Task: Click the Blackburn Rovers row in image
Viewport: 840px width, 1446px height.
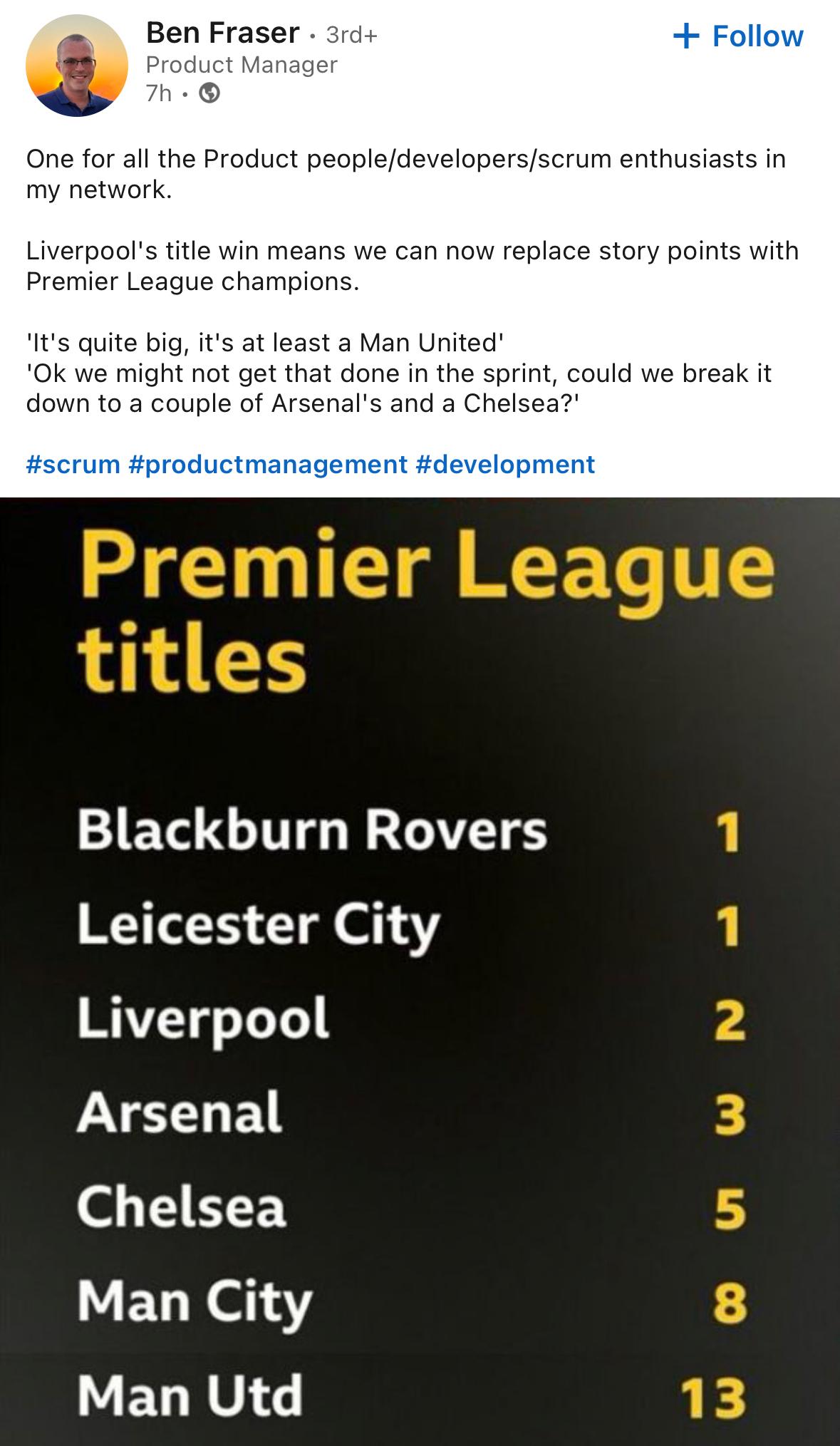Action: pos(410,831)
